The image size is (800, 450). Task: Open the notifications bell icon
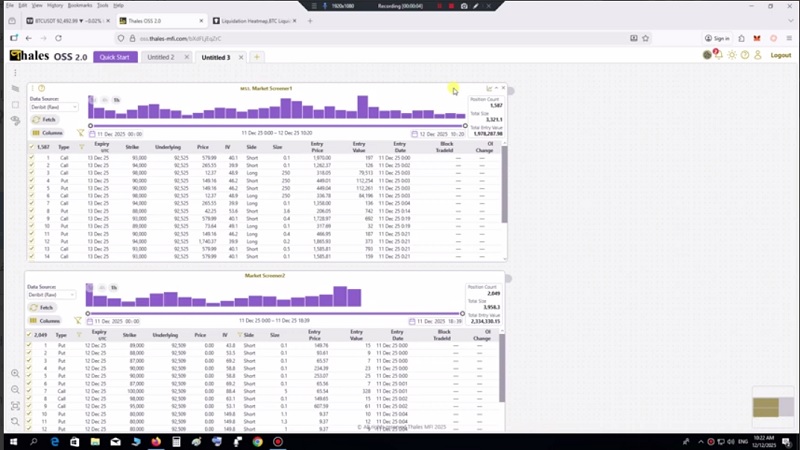718,55
